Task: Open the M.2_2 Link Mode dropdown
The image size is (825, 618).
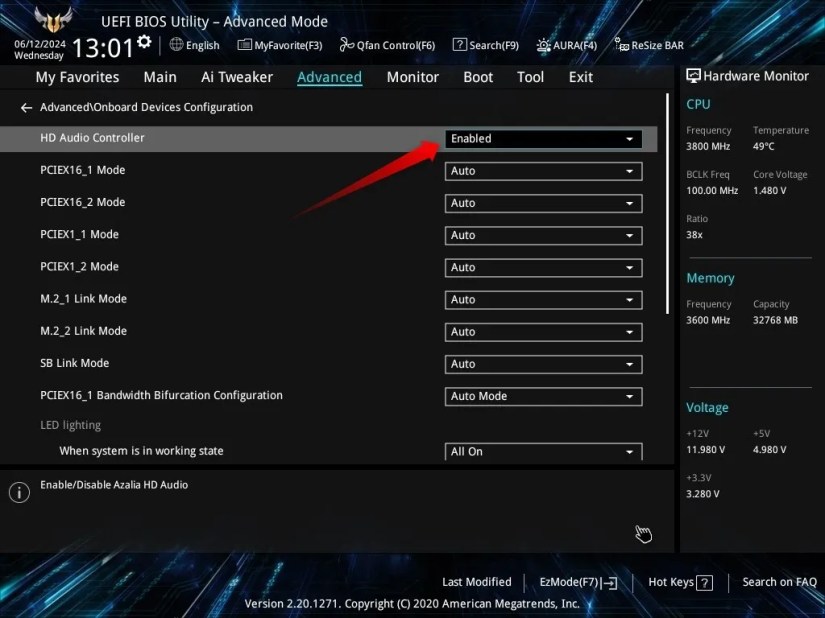Action: (x=544, y=332)
